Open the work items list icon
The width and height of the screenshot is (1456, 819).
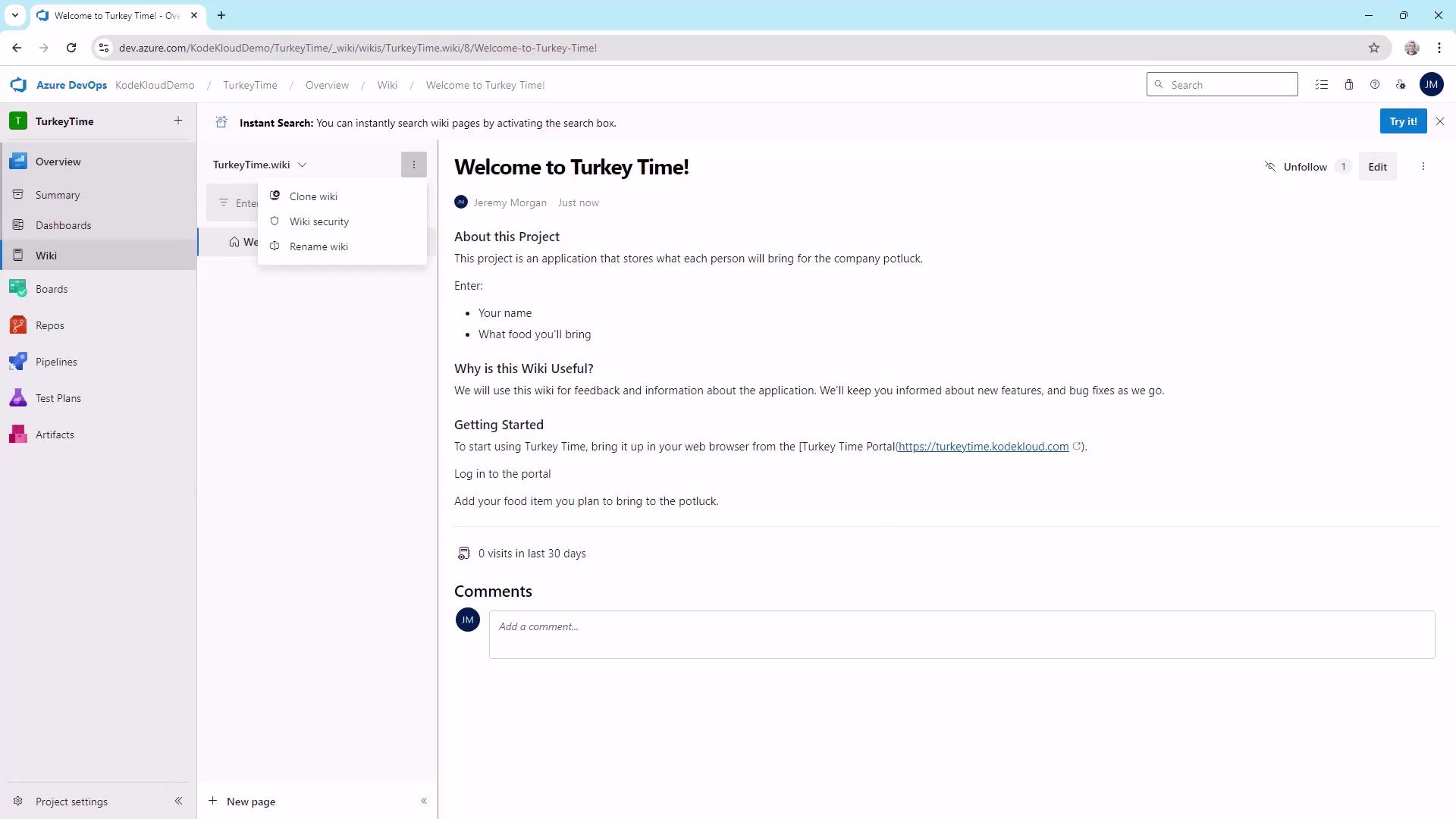(1322, 85)
